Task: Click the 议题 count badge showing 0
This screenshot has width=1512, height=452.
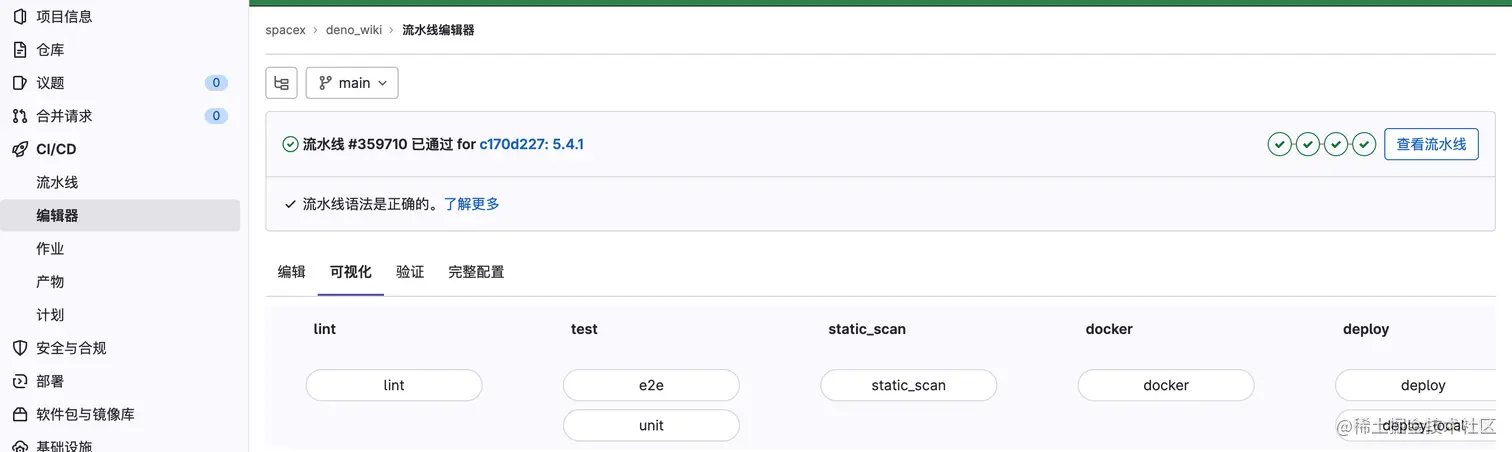Action: point(216,83)
